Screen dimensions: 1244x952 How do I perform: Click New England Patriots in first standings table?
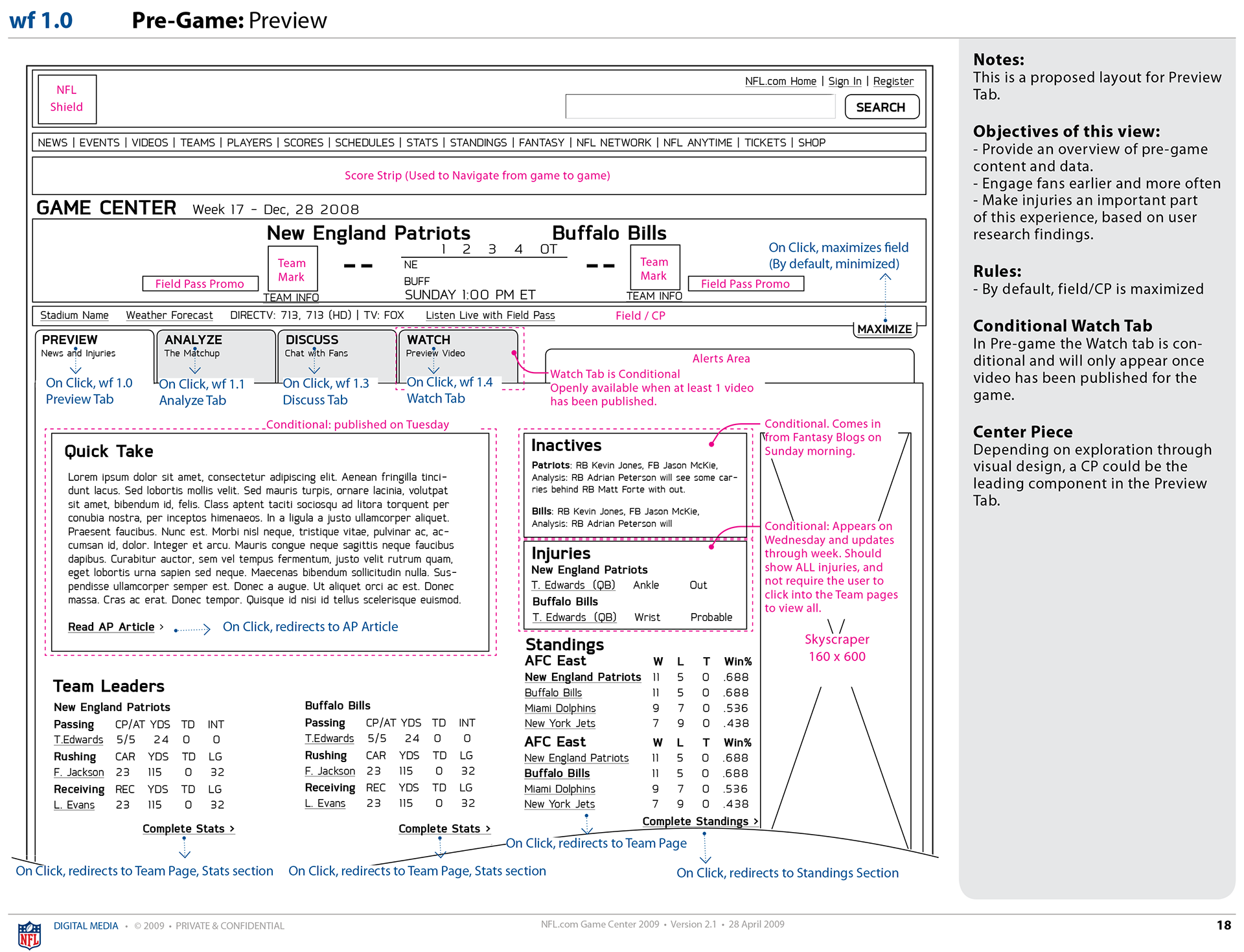pos(583,677)
